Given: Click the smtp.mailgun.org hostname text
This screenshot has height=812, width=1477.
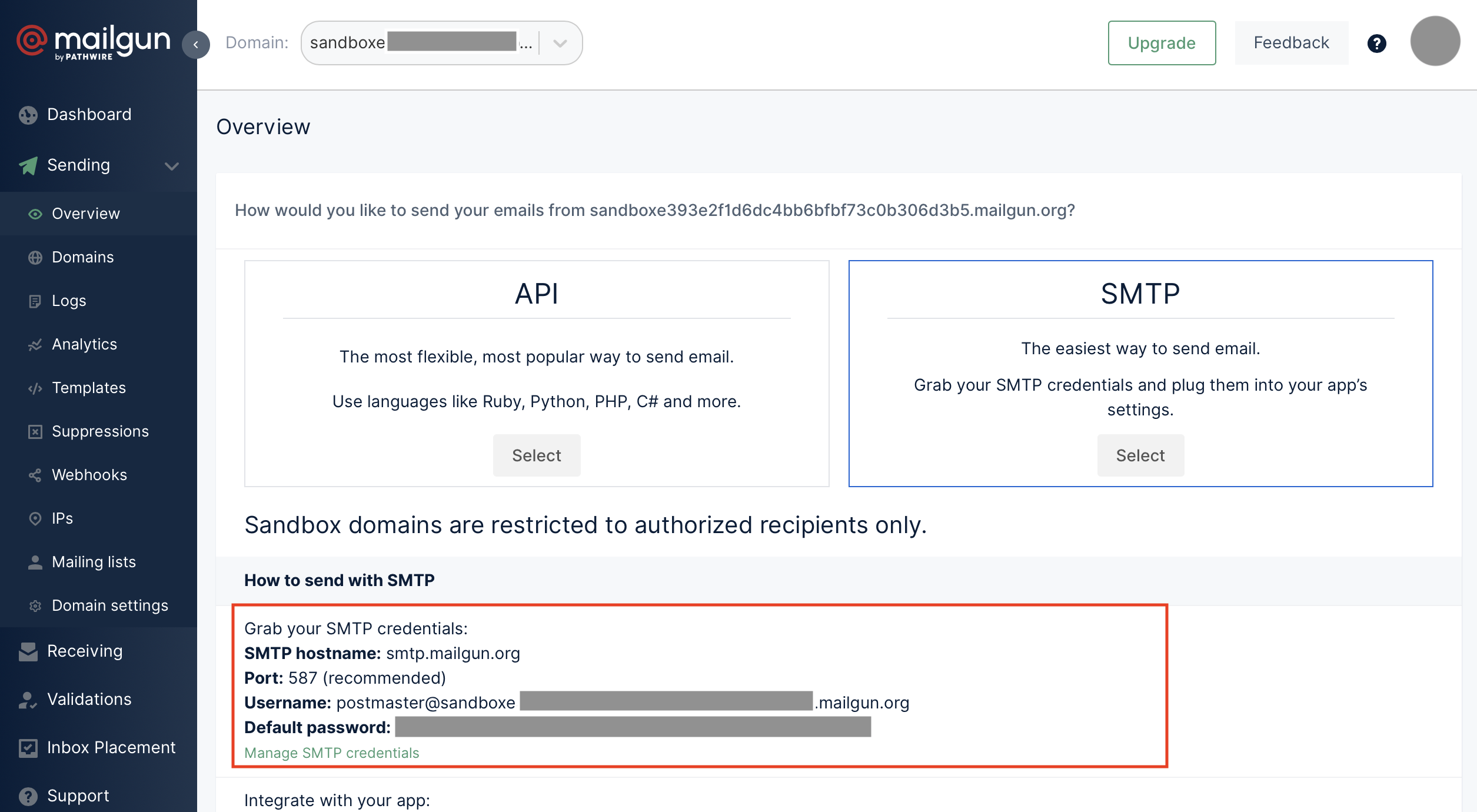Looking at the screenshot, I should [453, 654].
